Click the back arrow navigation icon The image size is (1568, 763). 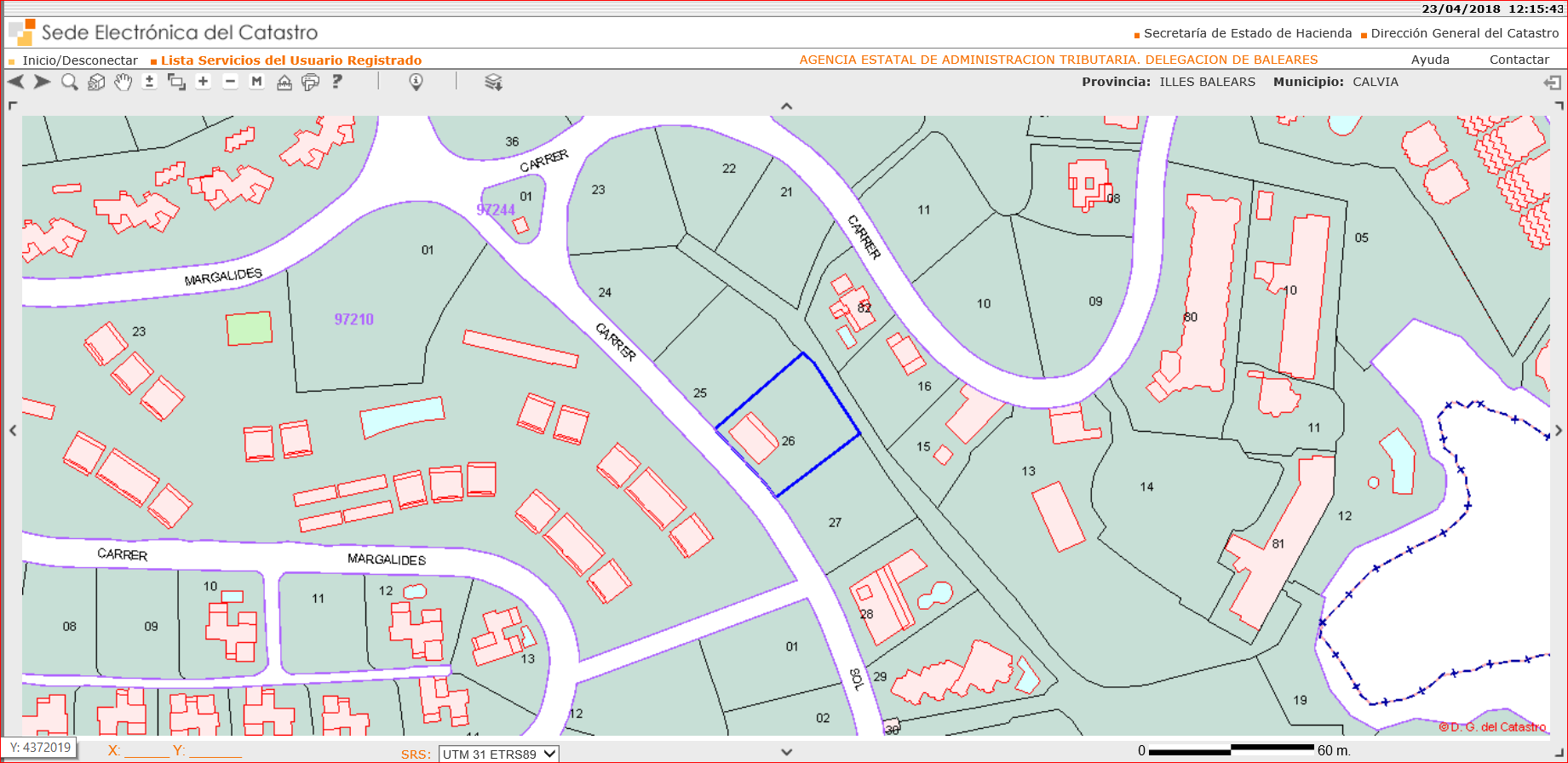coord(15,82)
